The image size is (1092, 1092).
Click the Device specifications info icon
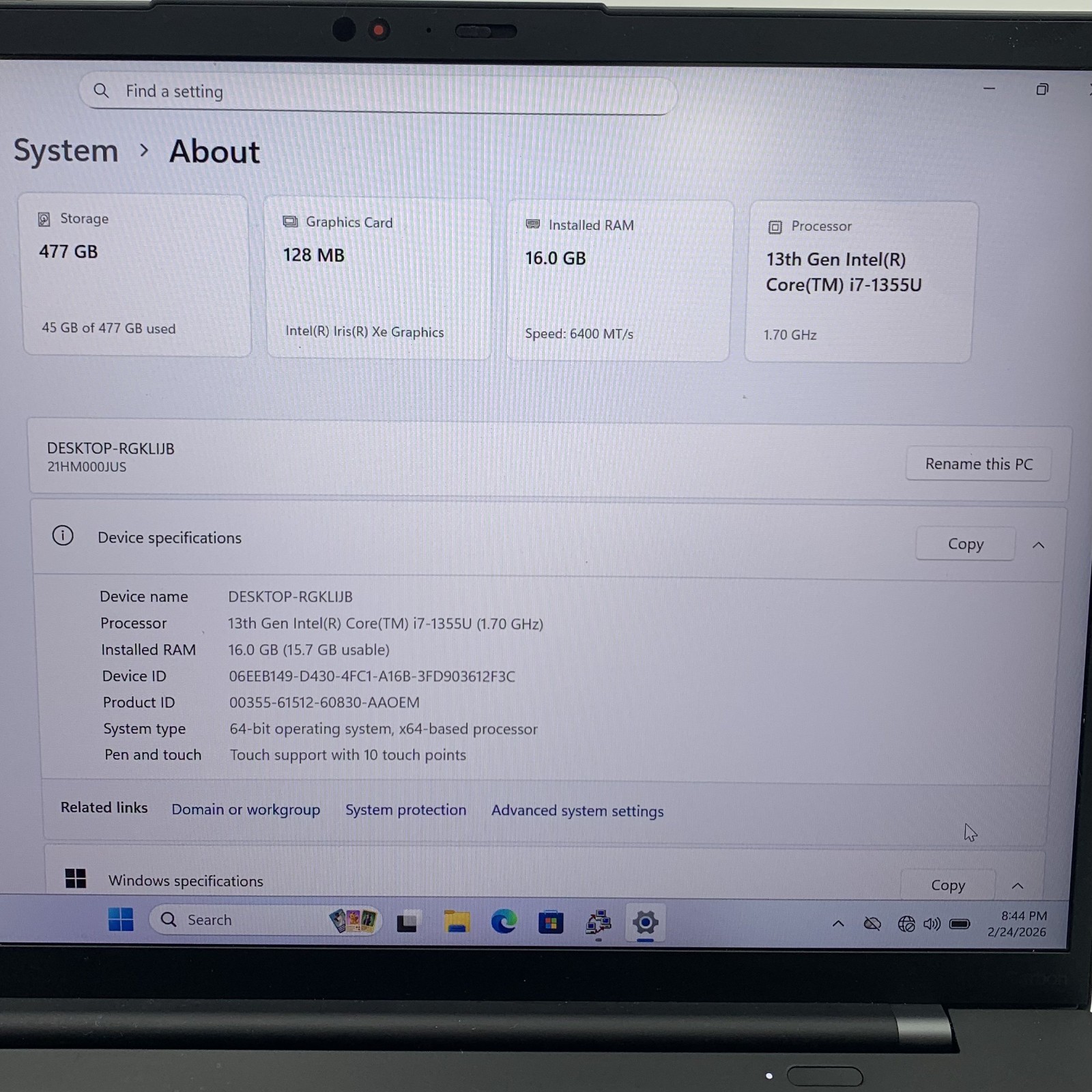[x=63, y=536]
